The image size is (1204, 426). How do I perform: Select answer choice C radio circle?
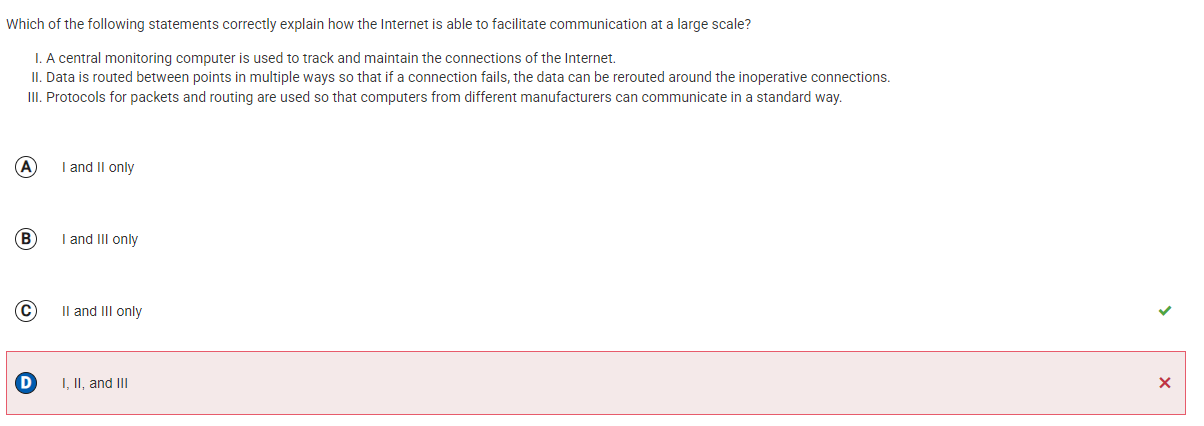pos(24,311)
